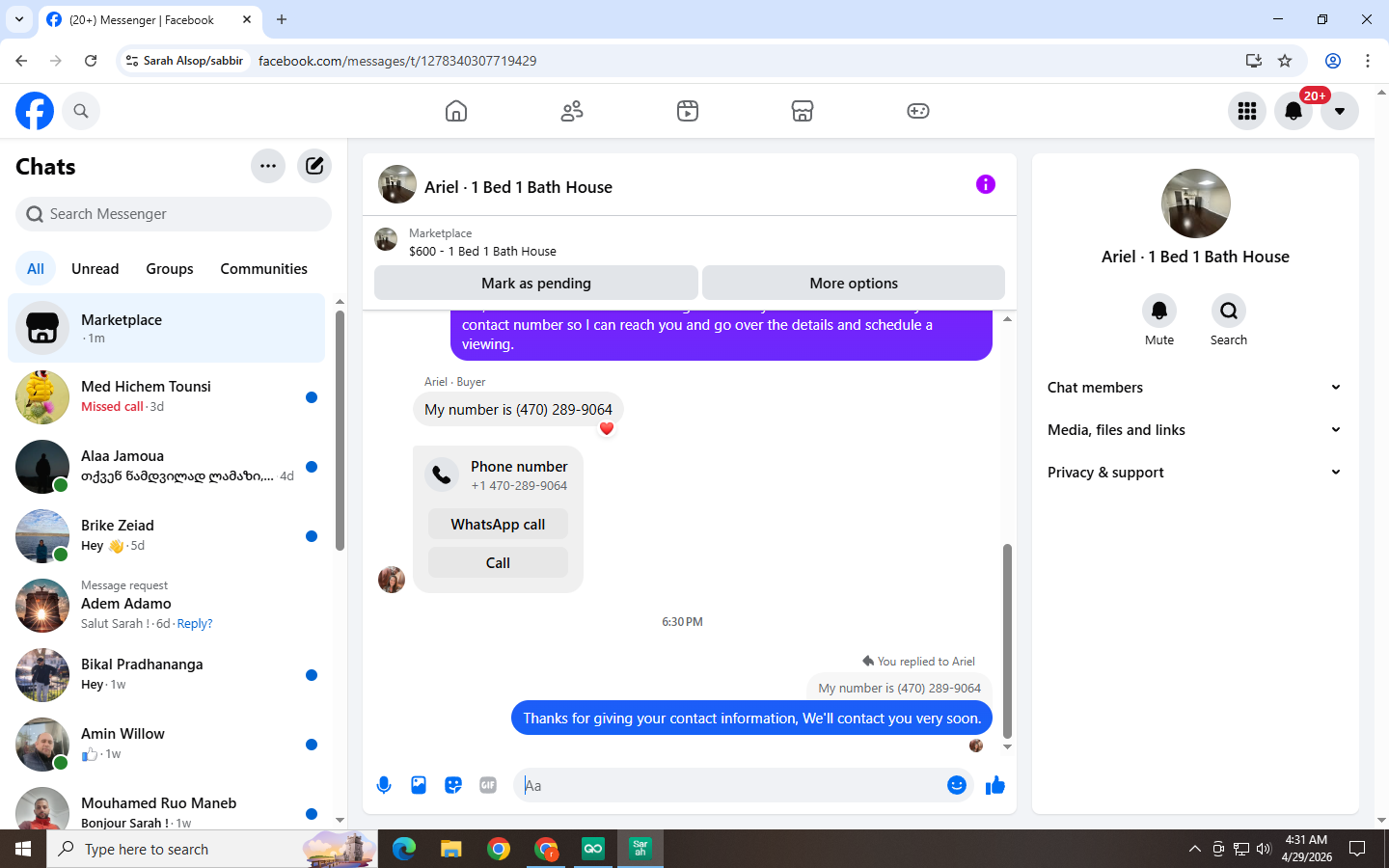Open File Explorer from taskbar
Image resolution: width=1389 pixels, height=868 pixels.
pos(451,849)
